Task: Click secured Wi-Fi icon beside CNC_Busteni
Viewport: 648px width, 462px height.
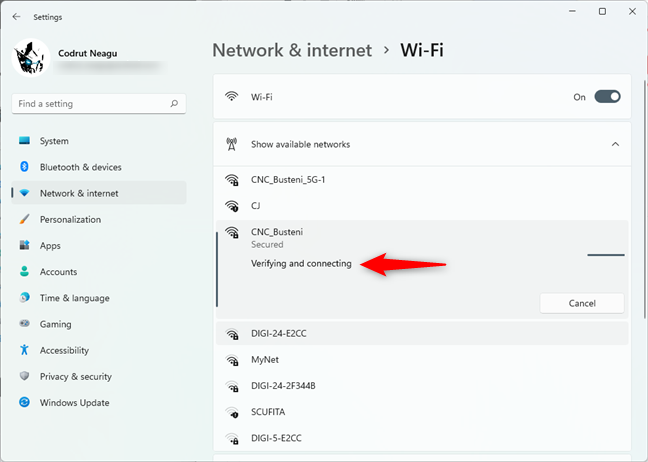Action: (x=232, y=232)
